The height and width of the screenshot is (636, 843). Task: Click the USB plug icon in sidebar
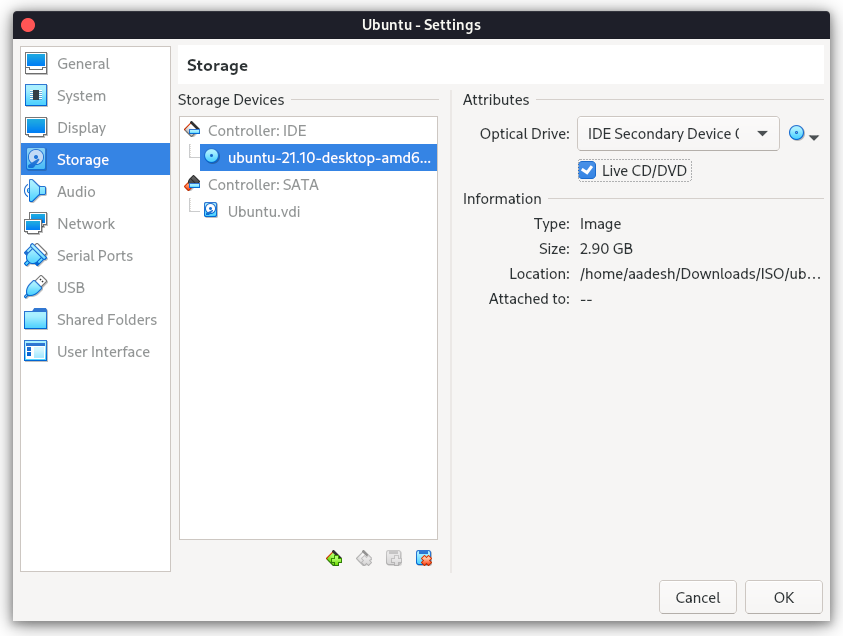[36, 288]
